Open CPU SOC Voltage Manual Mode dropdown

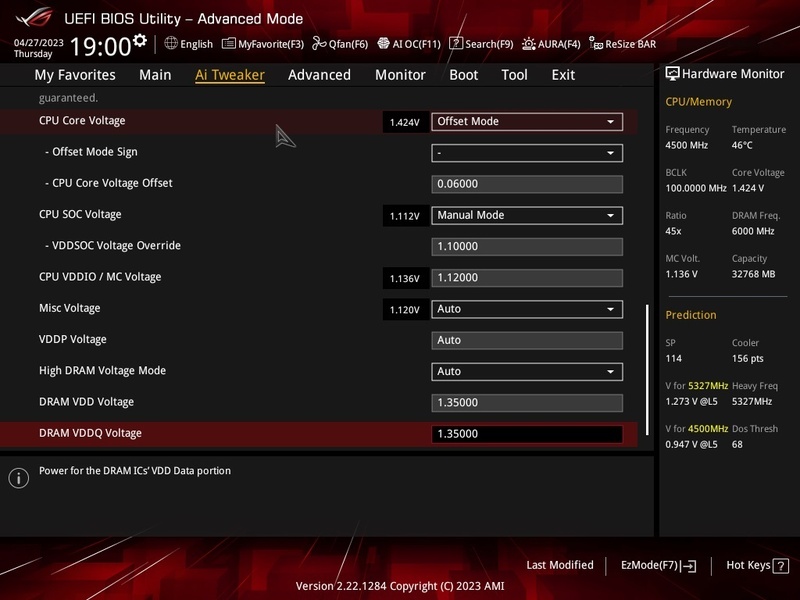point(527,215)
